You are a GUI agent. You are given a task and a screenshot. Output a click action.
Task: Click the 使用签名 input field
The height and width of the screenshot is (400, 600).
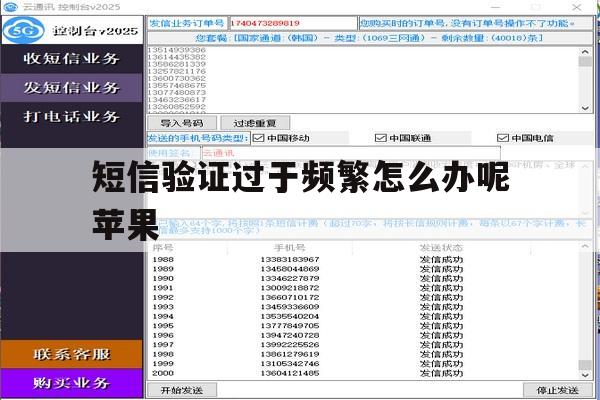click(351, 153)
